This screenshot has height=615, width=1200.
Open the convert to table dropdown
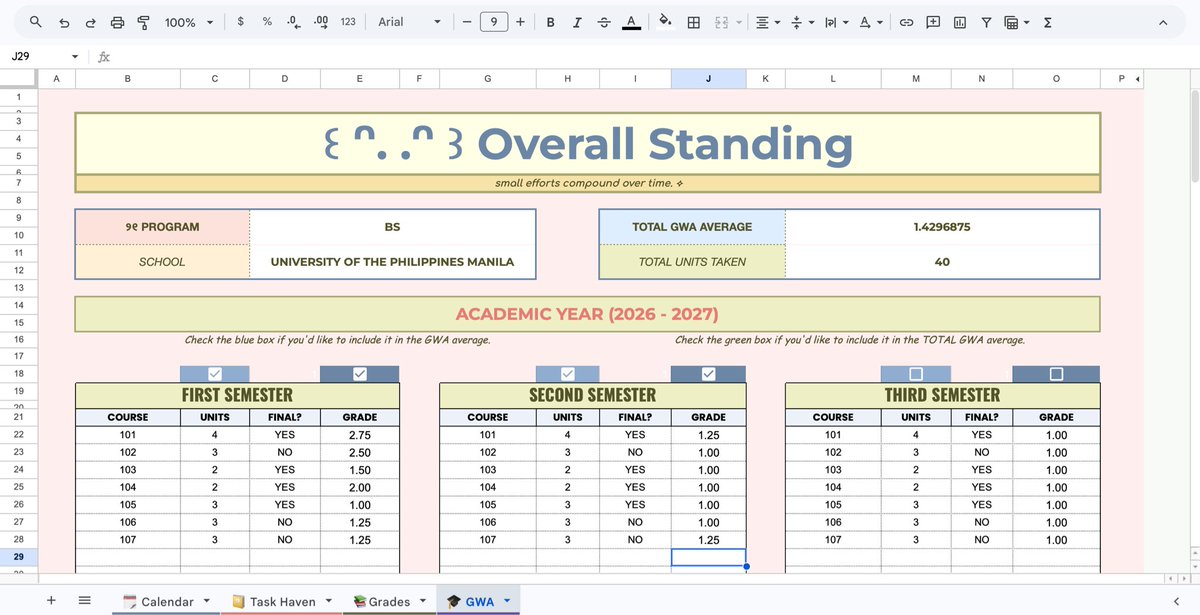(1017, 22)
